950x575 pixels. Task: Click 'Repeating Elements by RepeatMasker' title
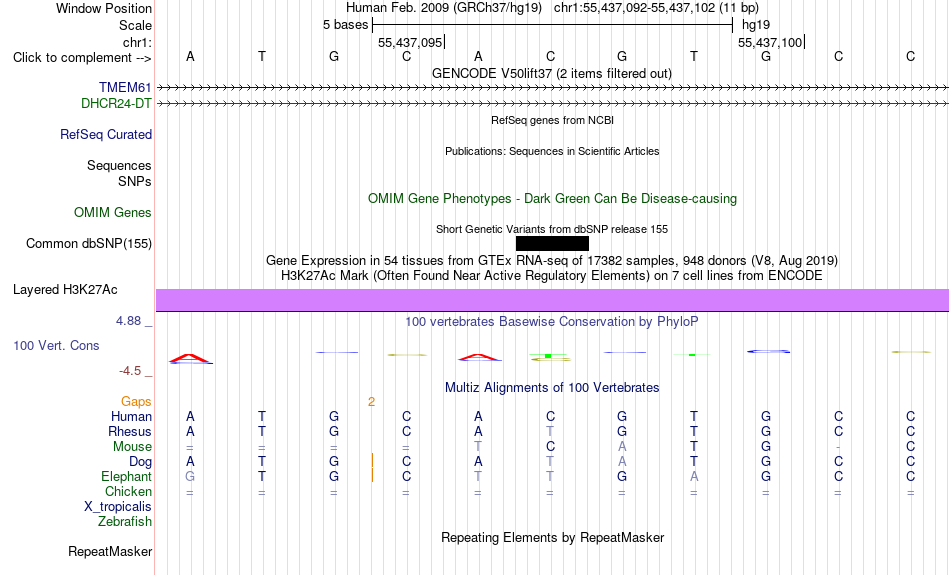click(553, 537)
